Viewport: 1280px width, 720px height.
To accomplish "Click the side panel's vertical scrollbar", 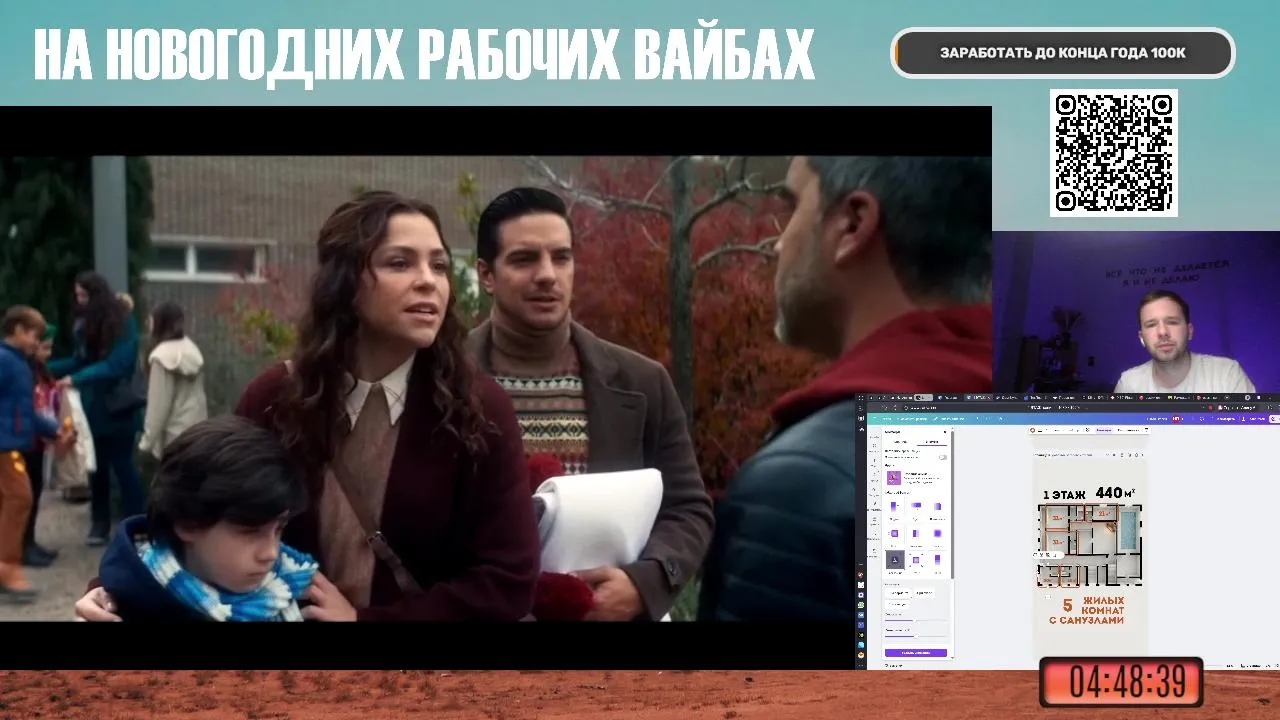I will (953, 504).
